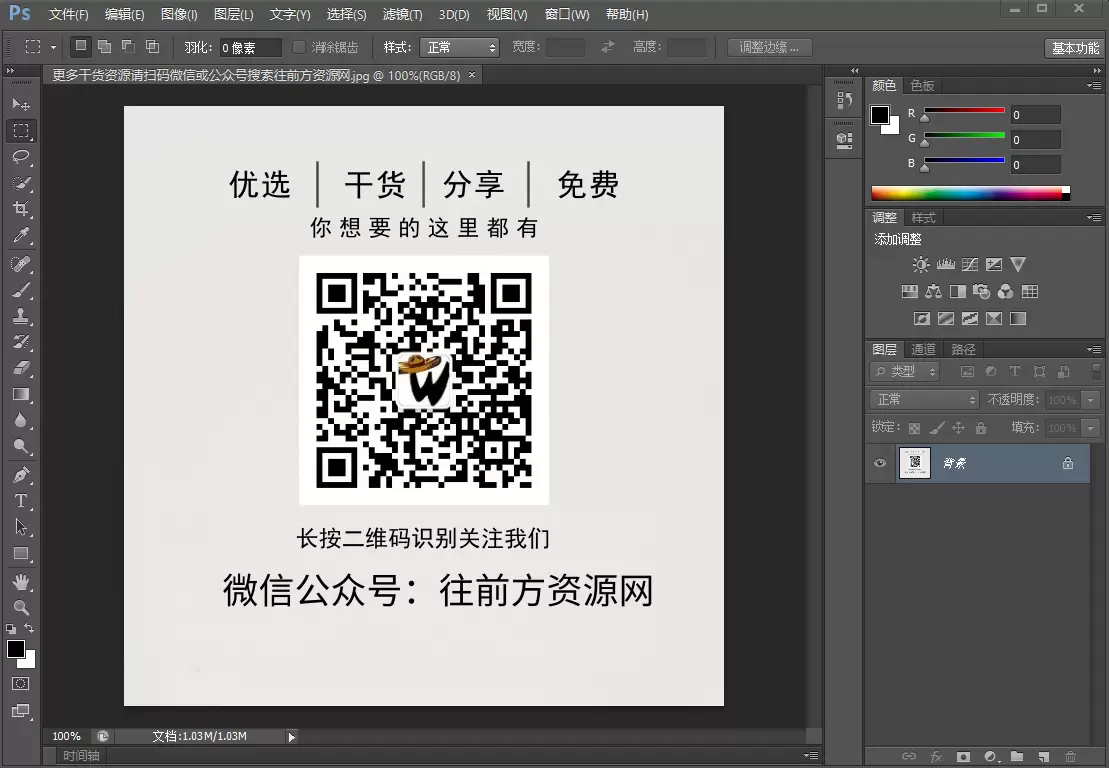Open tool preset picker arrow
Screen dimensions: 1109x768
tap(53, 47)
